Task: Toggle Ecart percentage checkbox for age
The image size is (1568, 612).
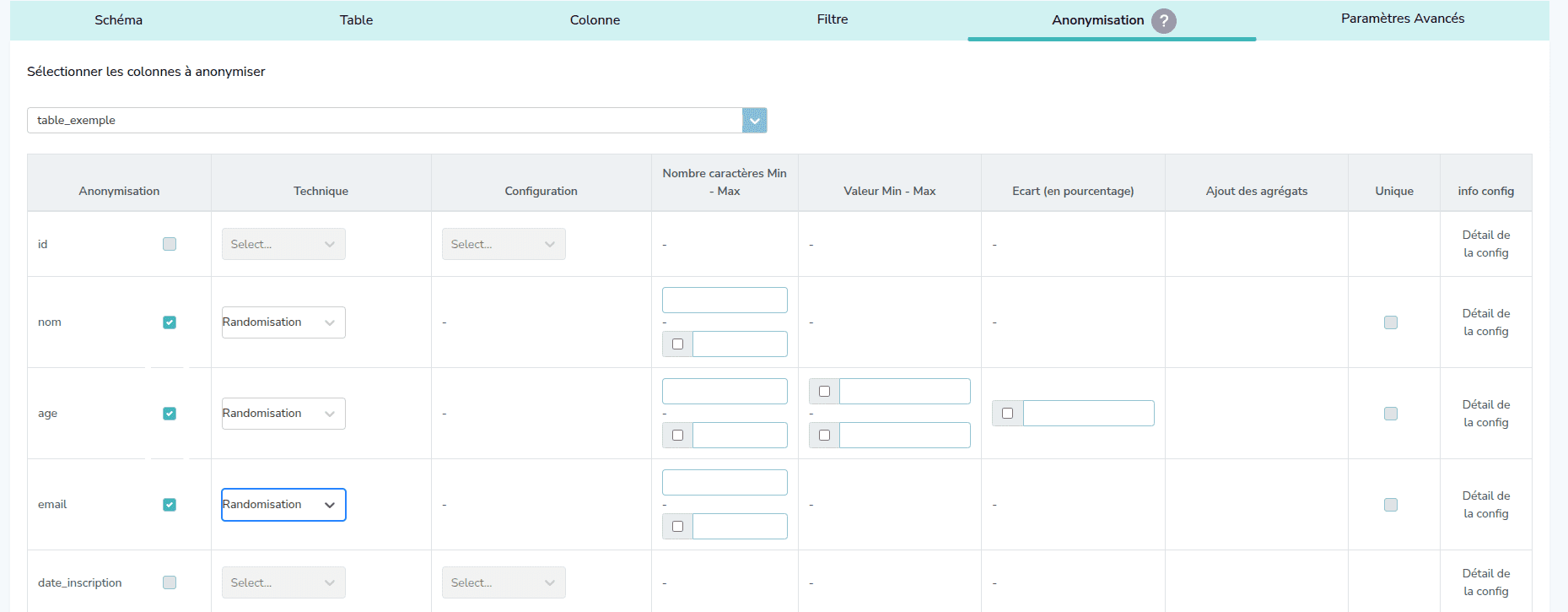Action: coord(1007,414)
